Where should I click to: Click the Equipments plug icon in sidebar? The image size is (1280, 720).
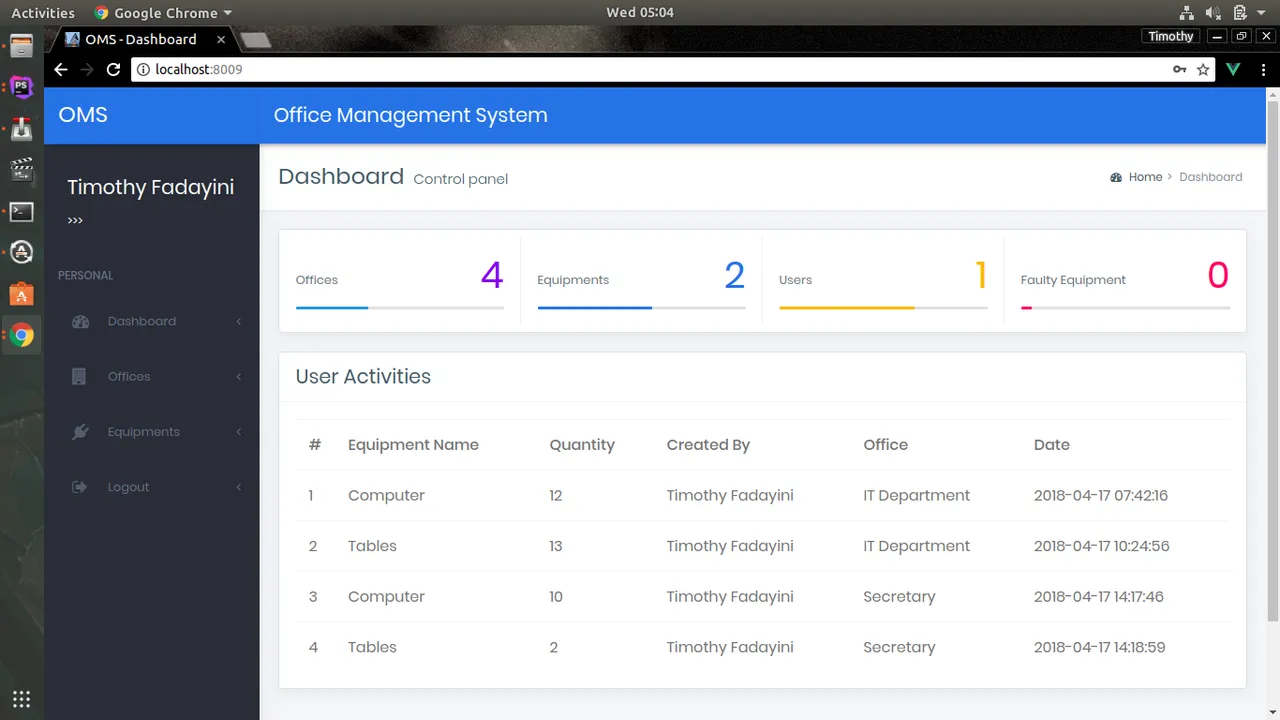[x=81, y=432]
